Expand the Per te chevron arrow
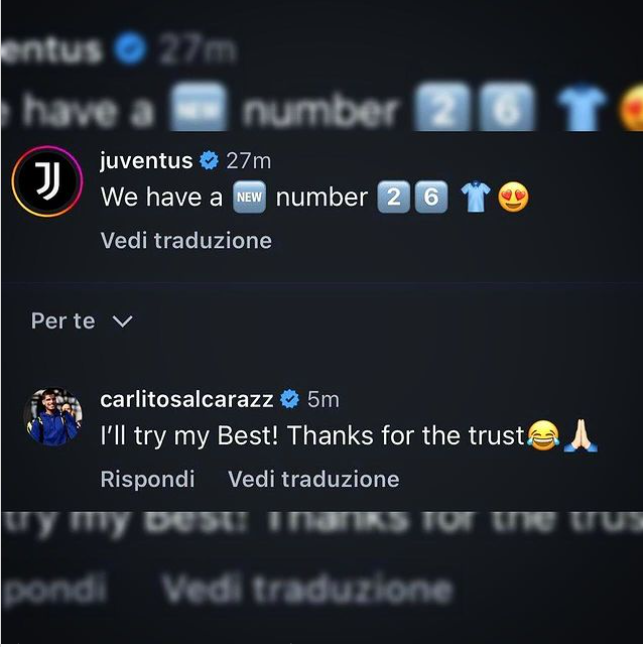This screenshot has width=643, height=647. point(123,321)
